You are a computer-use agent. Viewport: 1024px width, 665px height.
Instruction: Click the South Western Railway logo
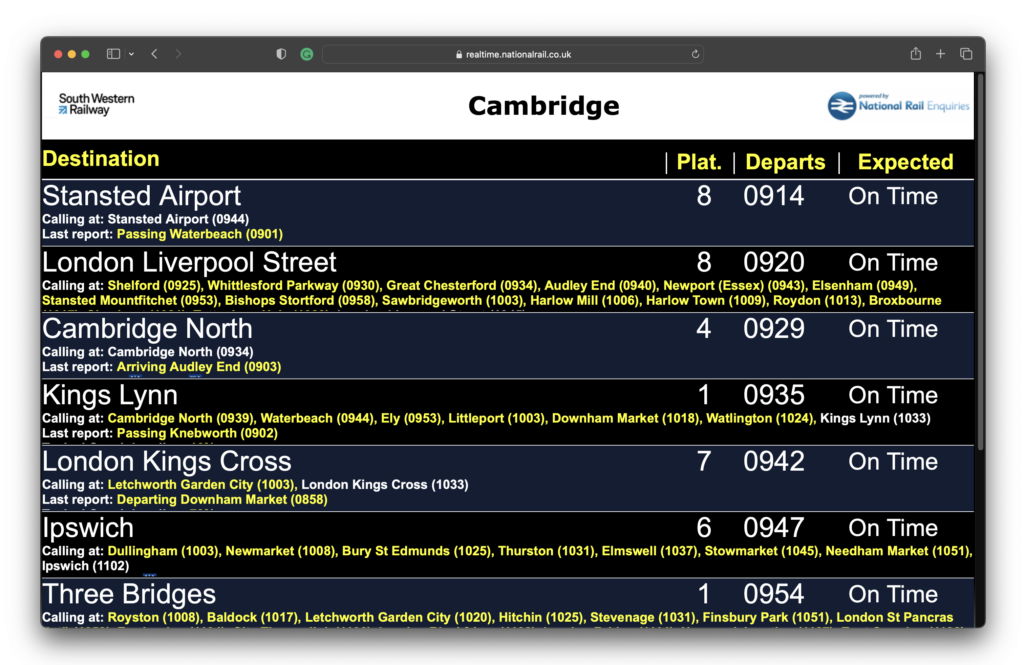94,104
